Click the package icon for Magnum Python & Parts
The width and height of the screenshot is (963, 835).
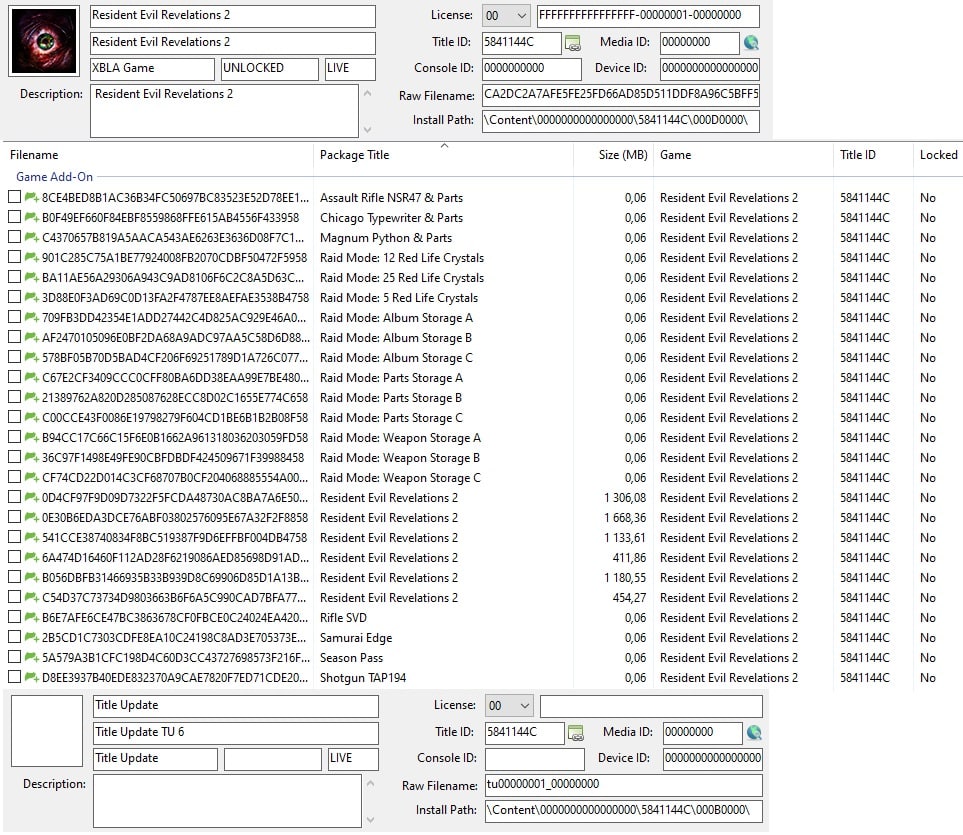tap(32, 237)
